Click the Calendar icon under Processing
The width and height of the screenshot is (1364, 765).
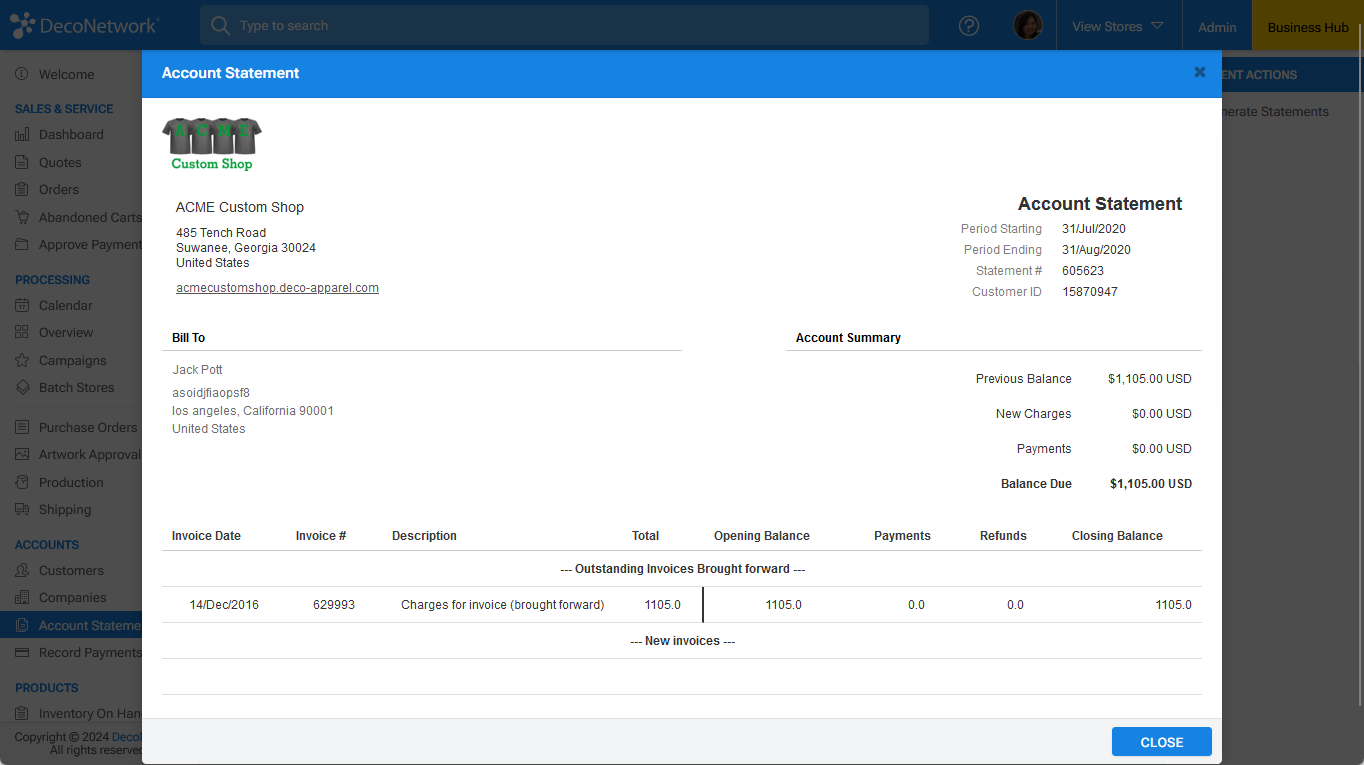[x=22, y=306]
